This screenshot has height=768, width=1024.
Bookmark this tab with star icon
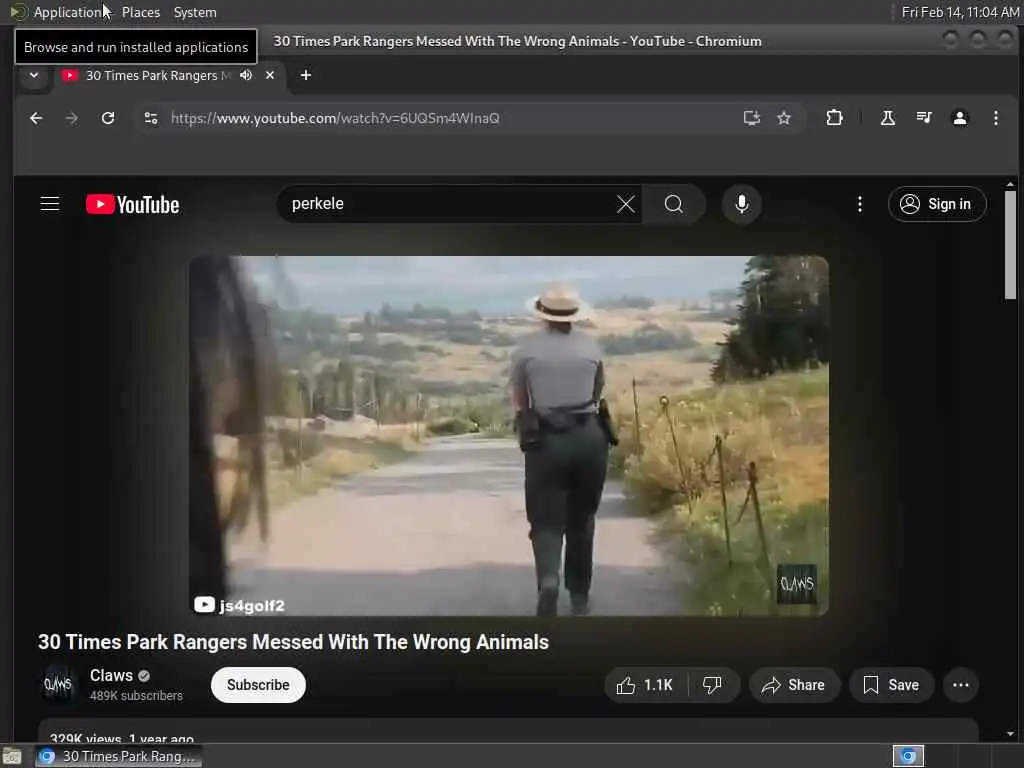(x=784, y=118)
